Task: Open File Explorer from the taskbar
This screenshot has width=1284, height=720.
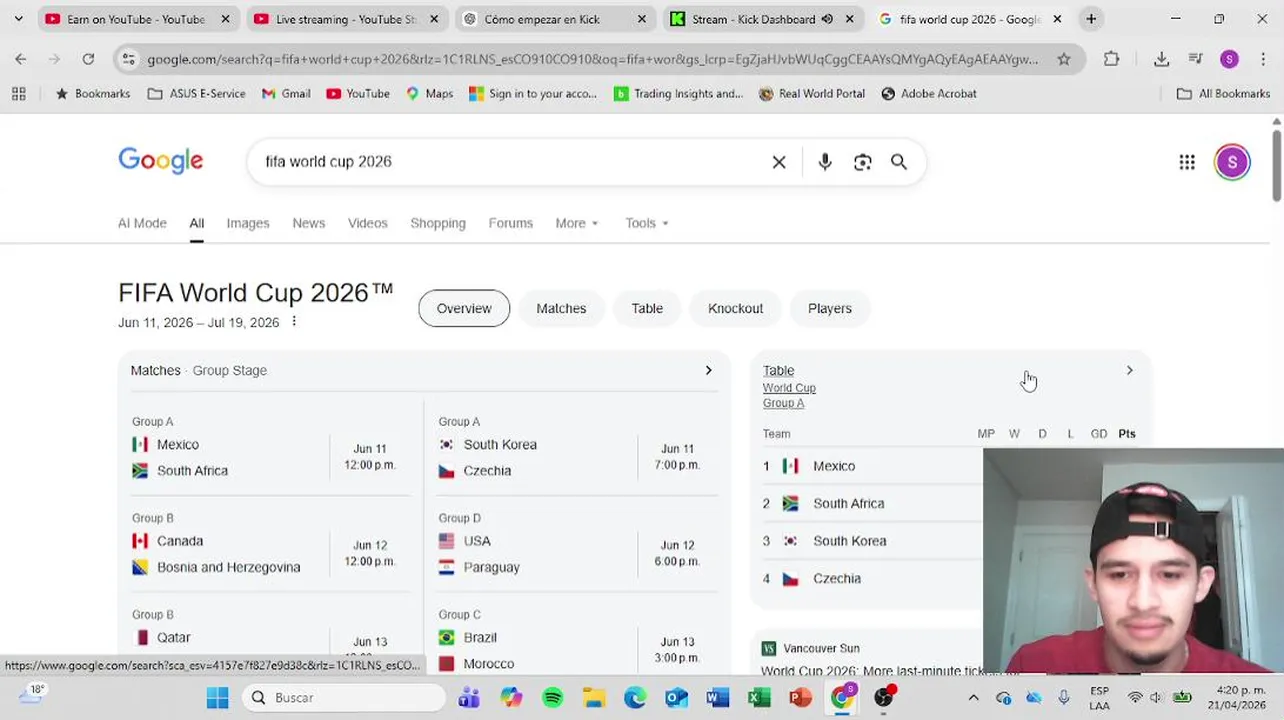Action: point(594,697)
